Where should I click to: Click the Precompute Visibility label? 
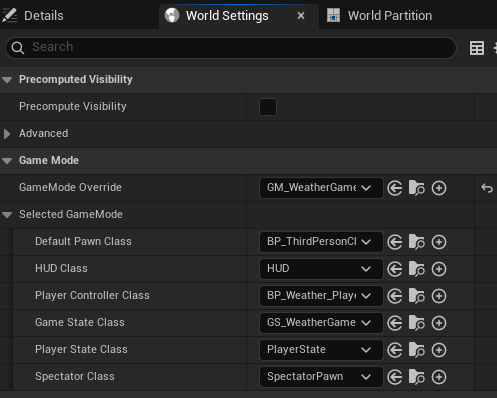[x=73, y=106]
